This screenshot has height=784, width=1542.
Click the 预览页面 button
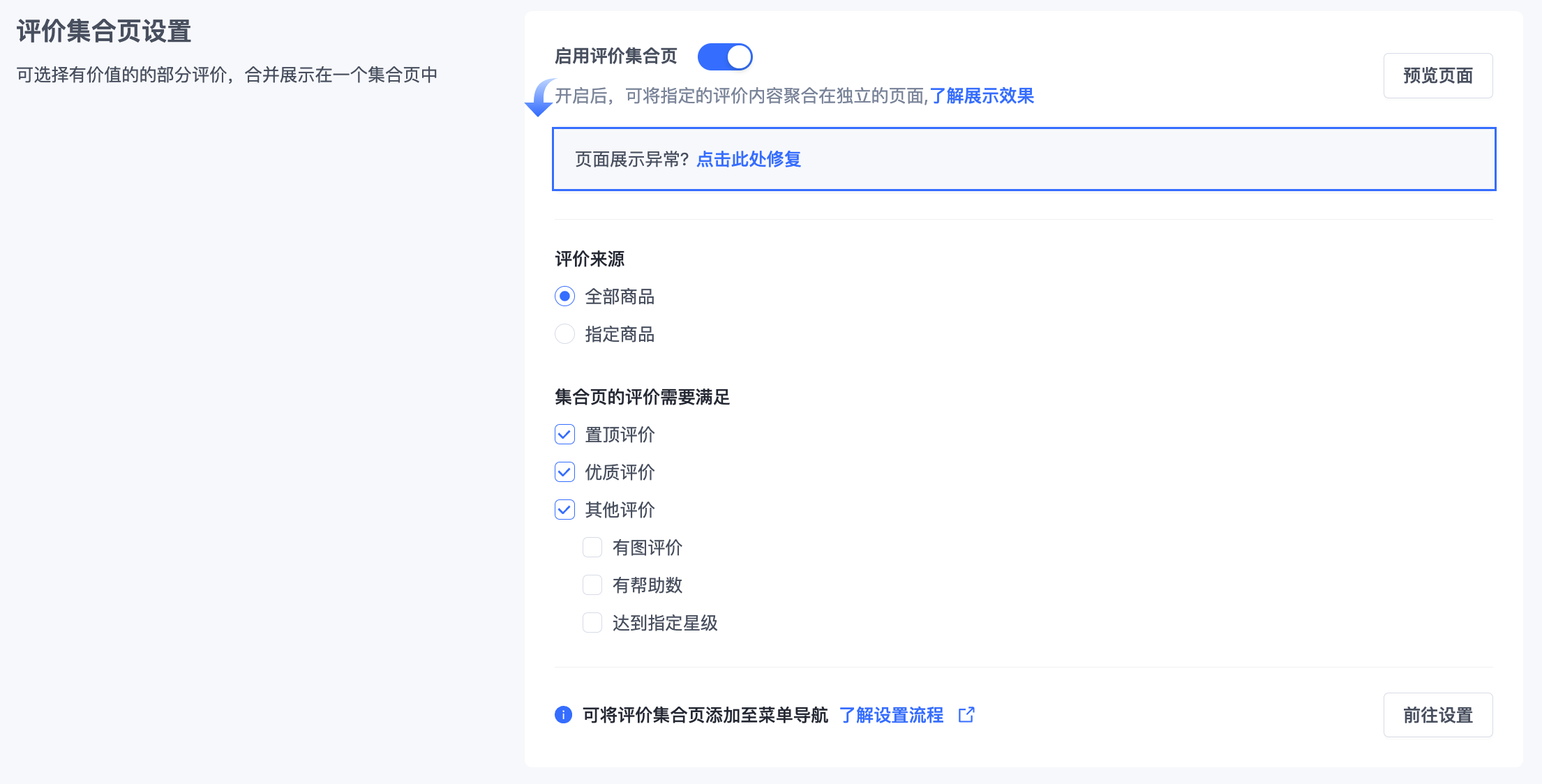pyautogui.click(x=1438, y=75)
